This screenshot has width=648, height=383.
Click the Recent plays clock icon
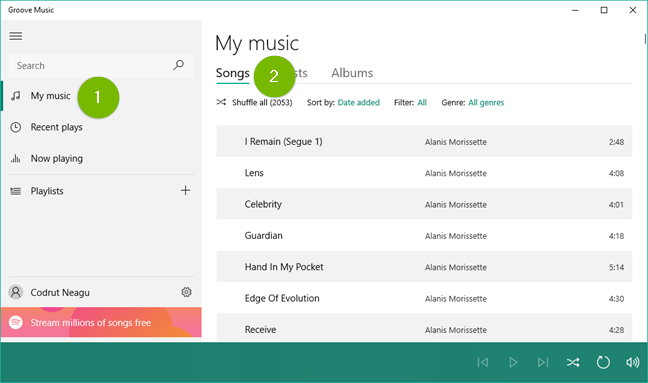(16, 127)
